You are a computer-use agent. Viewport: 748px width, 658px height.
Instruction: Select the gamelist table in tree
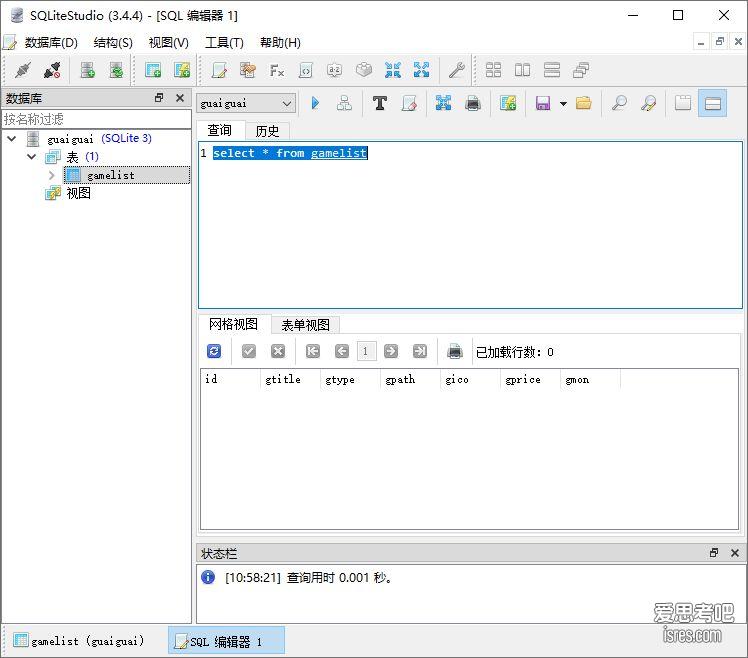(x=126, y=175)
